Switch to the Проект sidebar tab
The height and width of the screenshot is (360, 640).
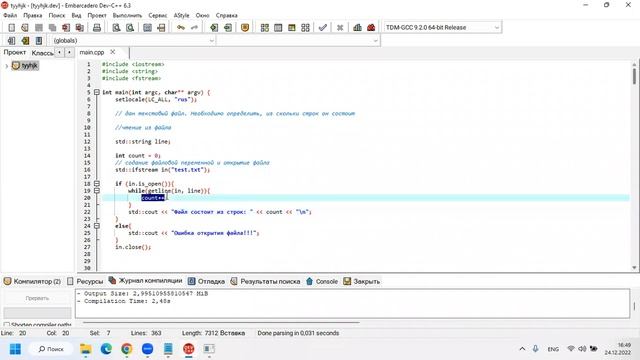click(x=15, y=53)
